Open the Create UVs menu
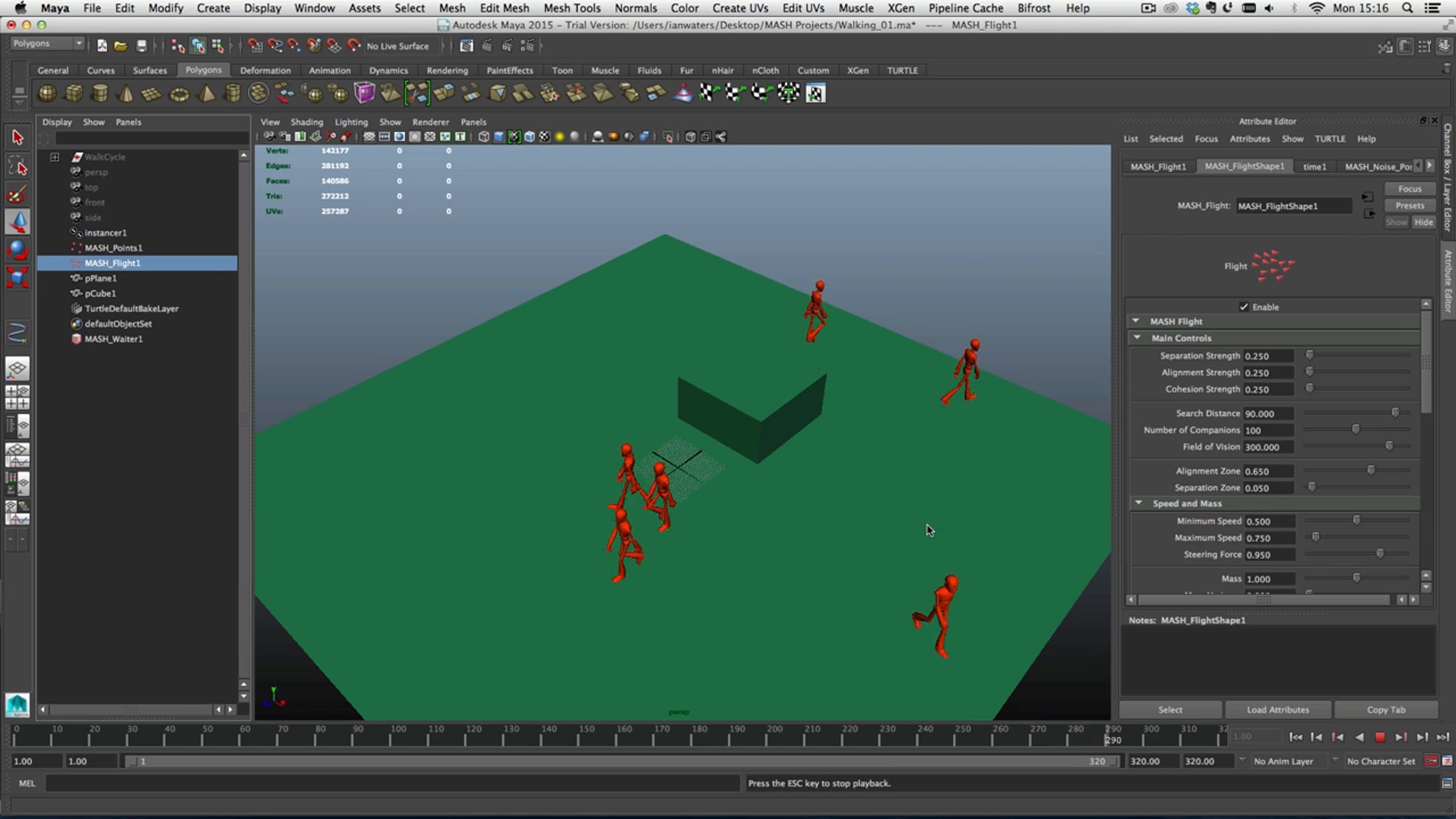This screenshot has height=819, width=1456. click(740, 8)
